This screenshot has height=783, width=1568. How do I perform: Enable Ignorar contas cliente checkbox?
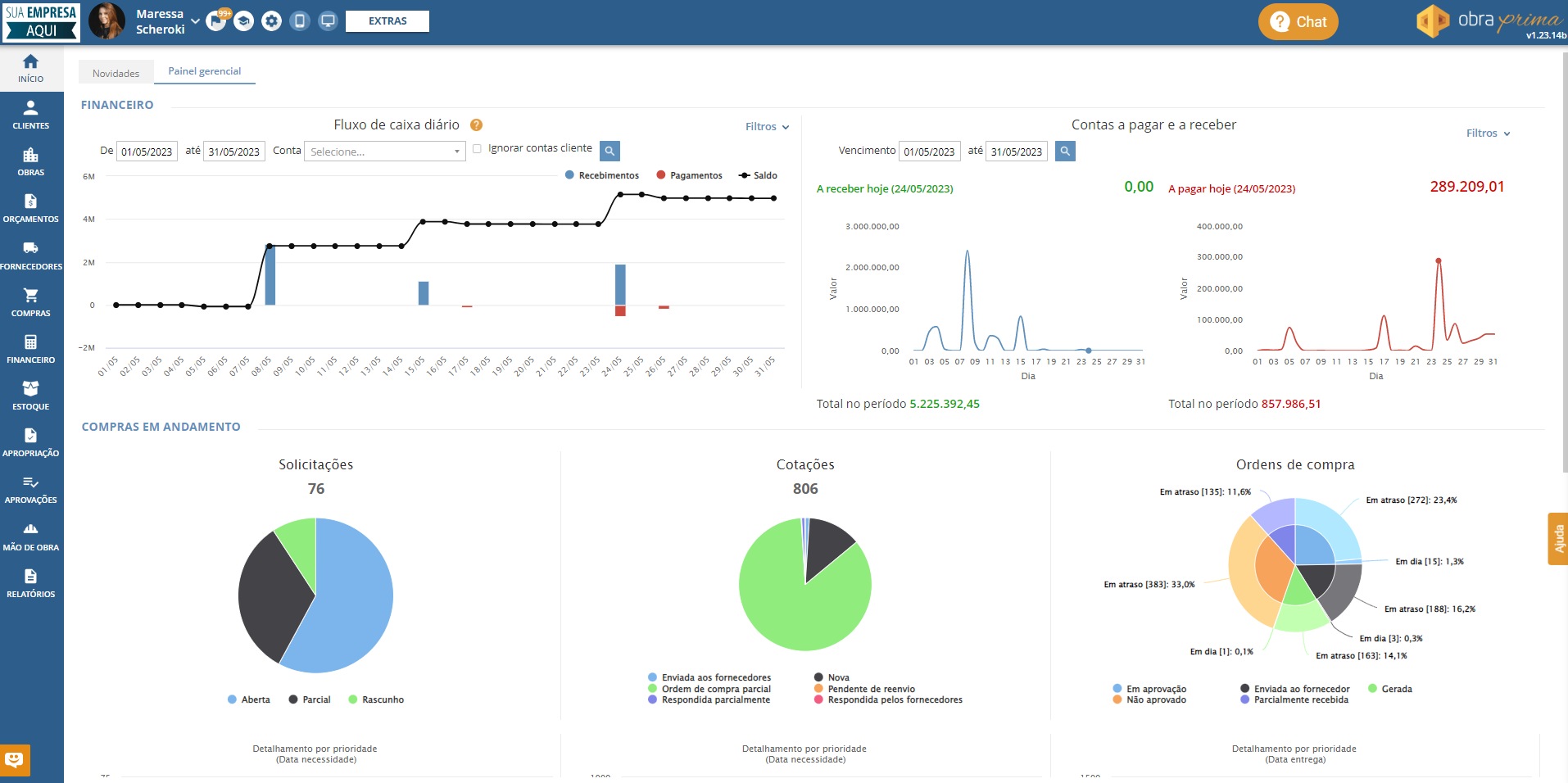coord(477,149)
